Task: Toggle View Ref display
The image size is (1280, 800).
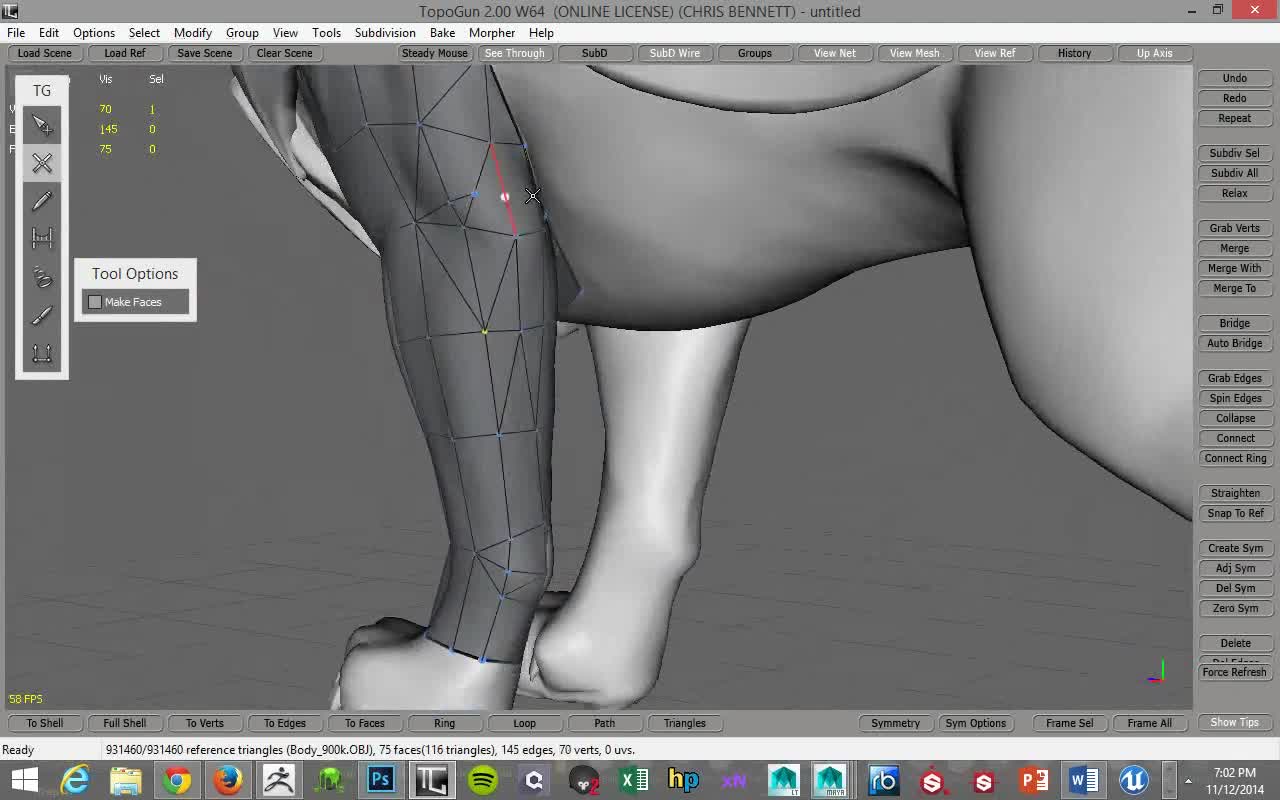Action: (995, 53)
